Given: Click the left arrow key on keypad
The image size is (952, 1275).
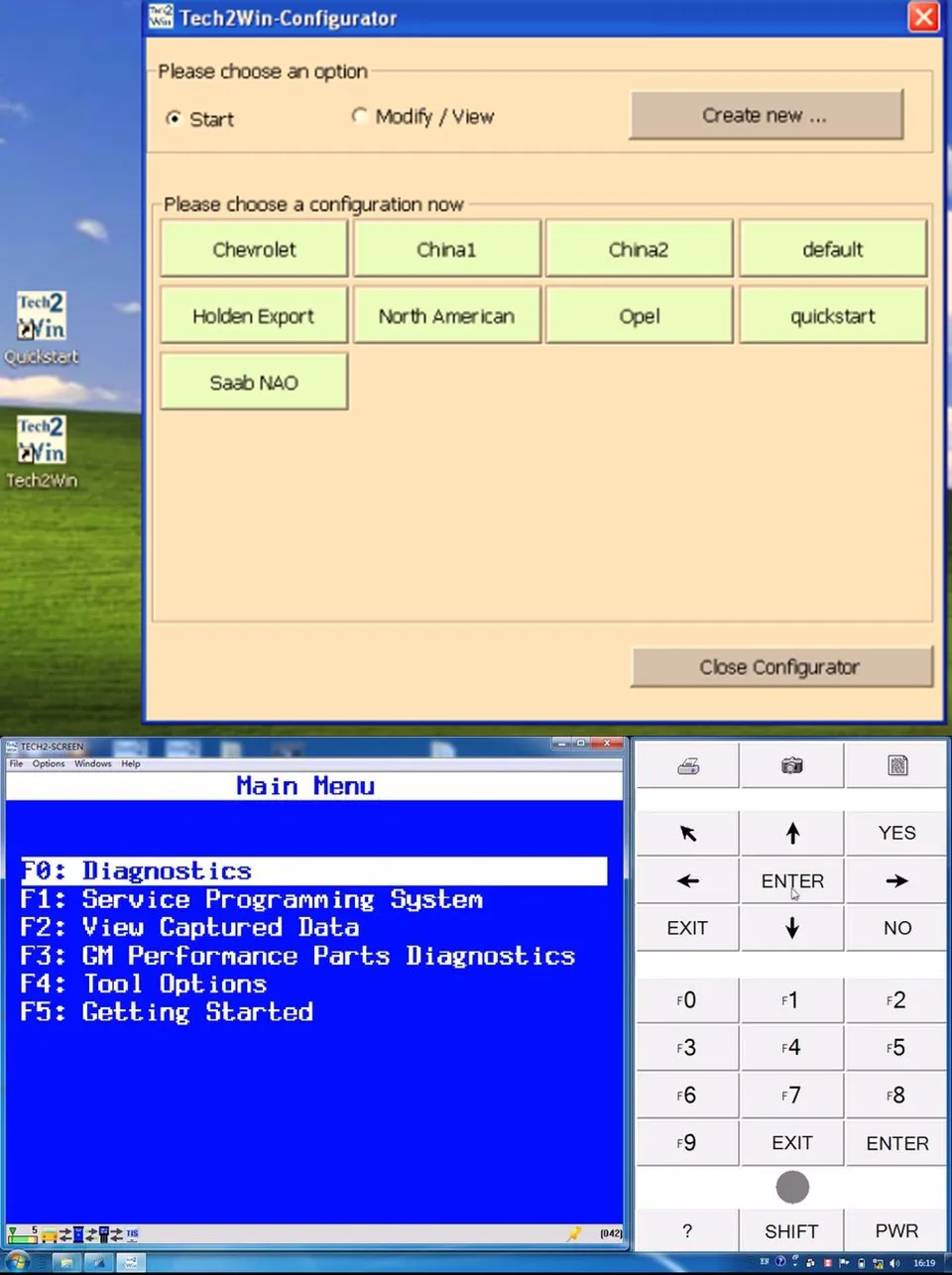Looking at the screenshot, I should click(x=687, y=880).
